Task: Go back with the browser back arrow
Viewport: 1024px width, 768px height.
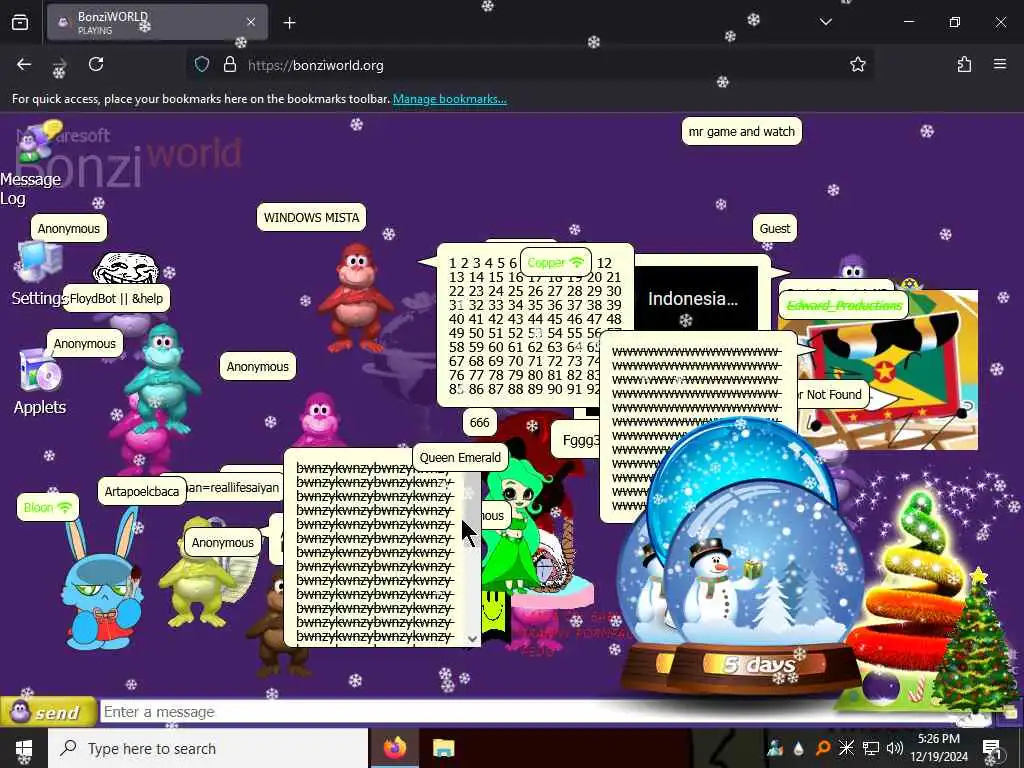Action: tap(24, 64)
